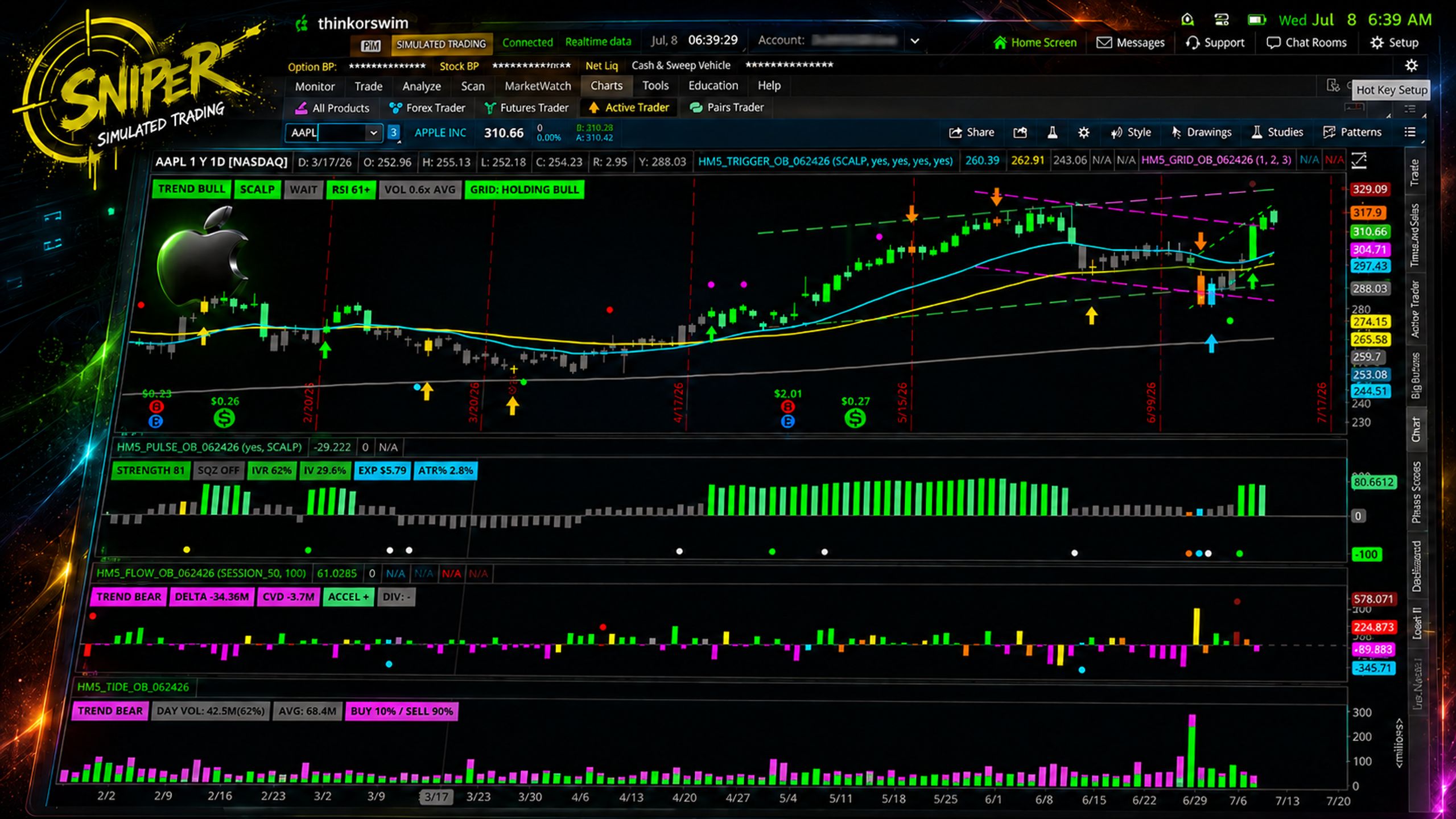The width and height of the screenshot is (1456, 819).
Task: Open Setup menu
Action: point(1394,43)
